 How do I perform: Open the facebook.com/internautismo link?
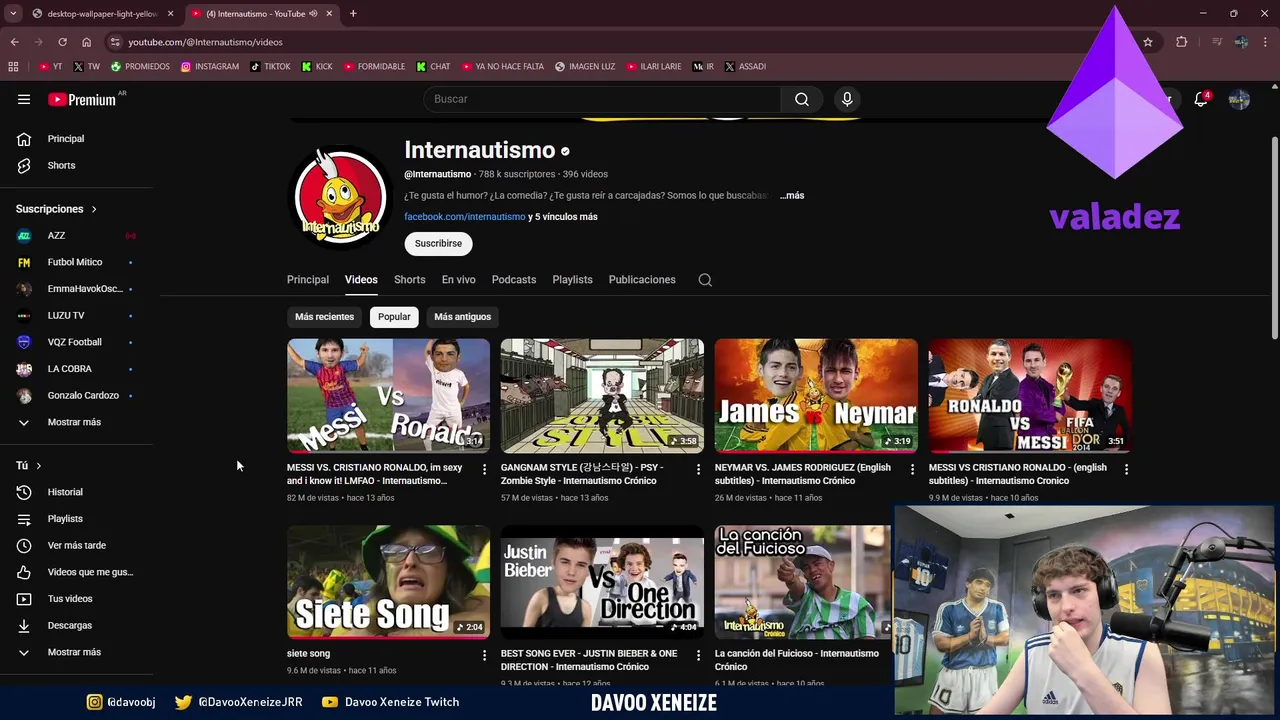pos(465,217)
